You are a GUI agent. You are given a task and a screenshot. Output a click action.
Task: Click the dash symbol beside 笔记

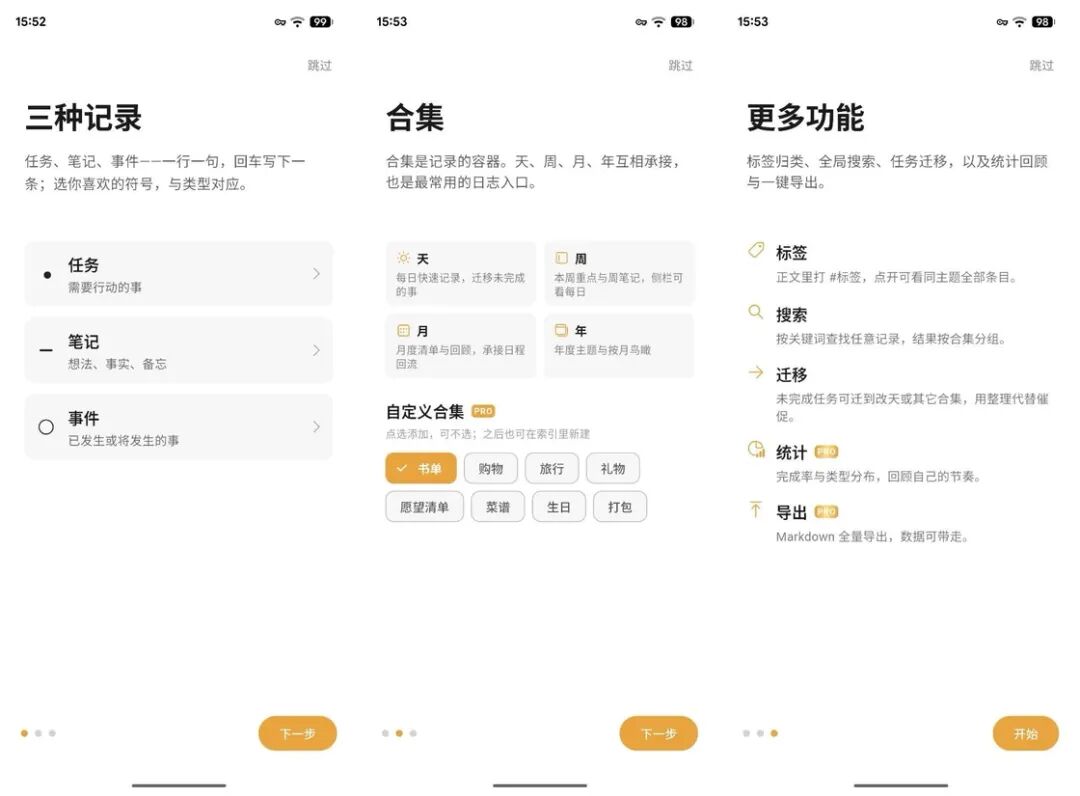(46, 350)
